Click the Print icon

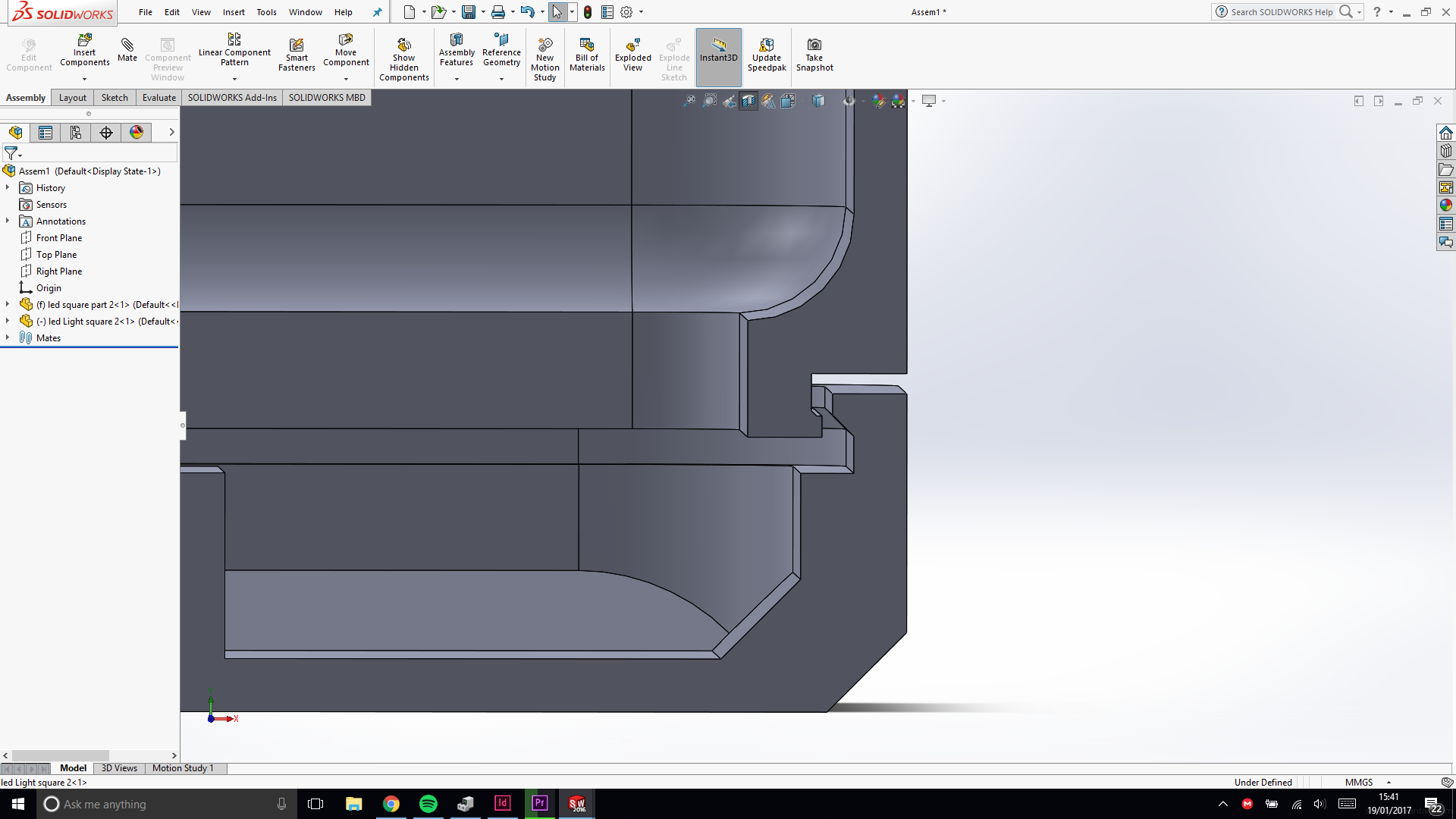click(498, 12)
